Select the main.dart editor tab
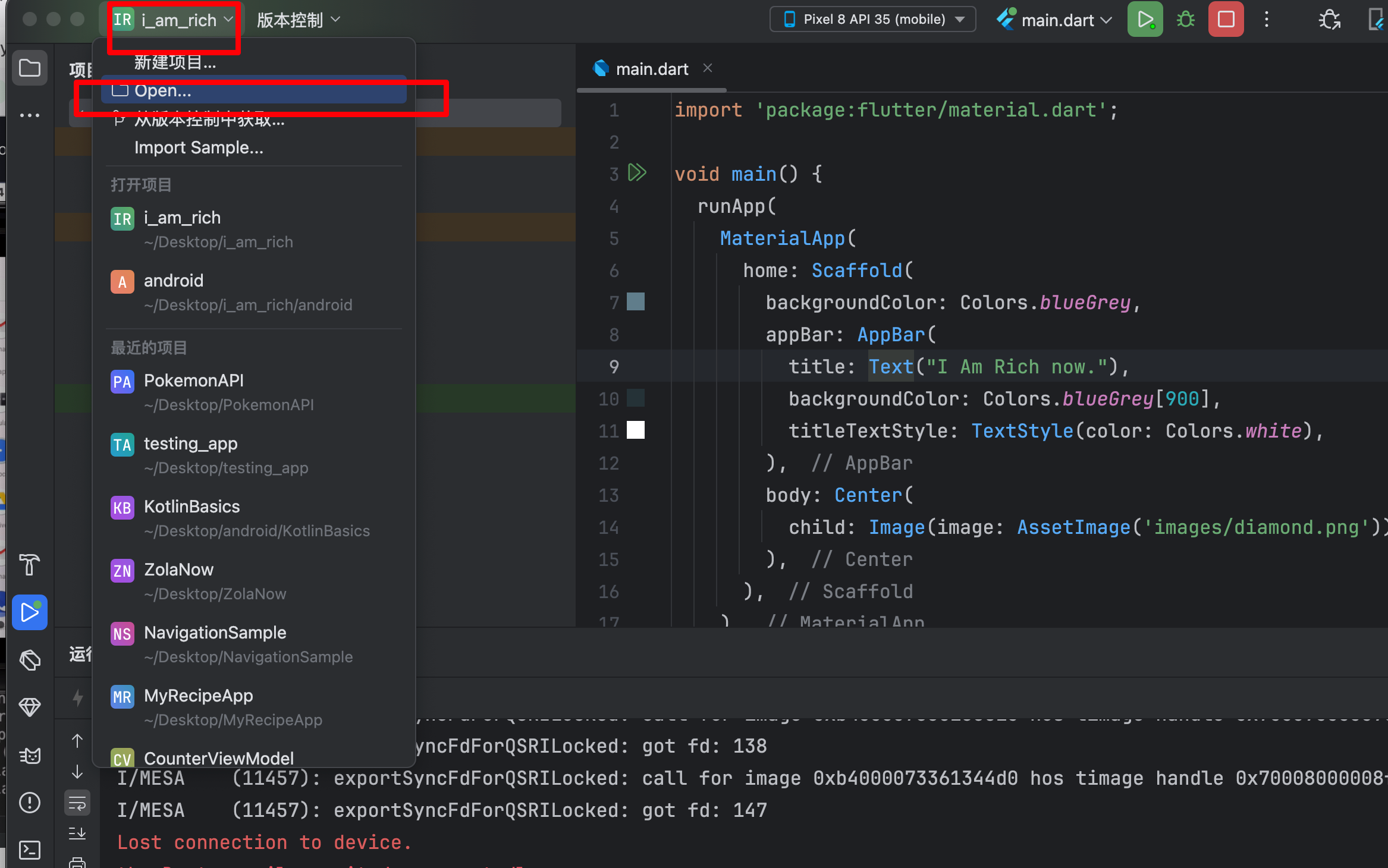This screenshot has width=1388, height=868. 652,69
